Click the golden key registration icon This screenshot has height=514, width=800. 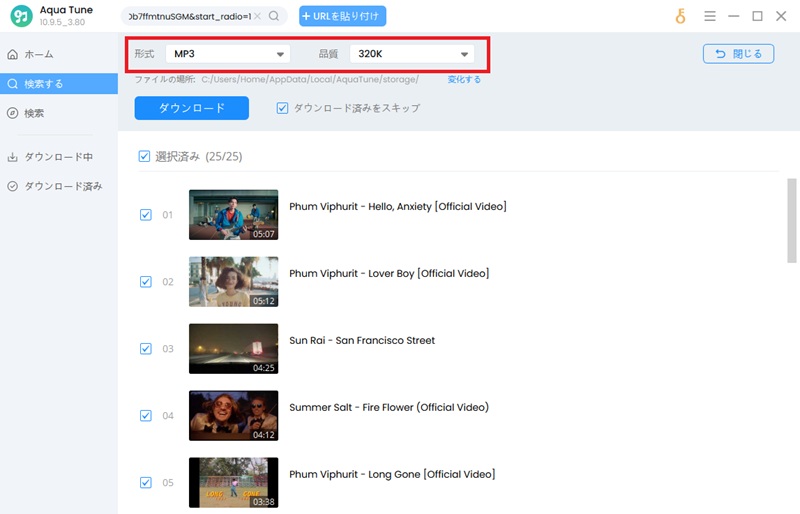coord(680,16)
